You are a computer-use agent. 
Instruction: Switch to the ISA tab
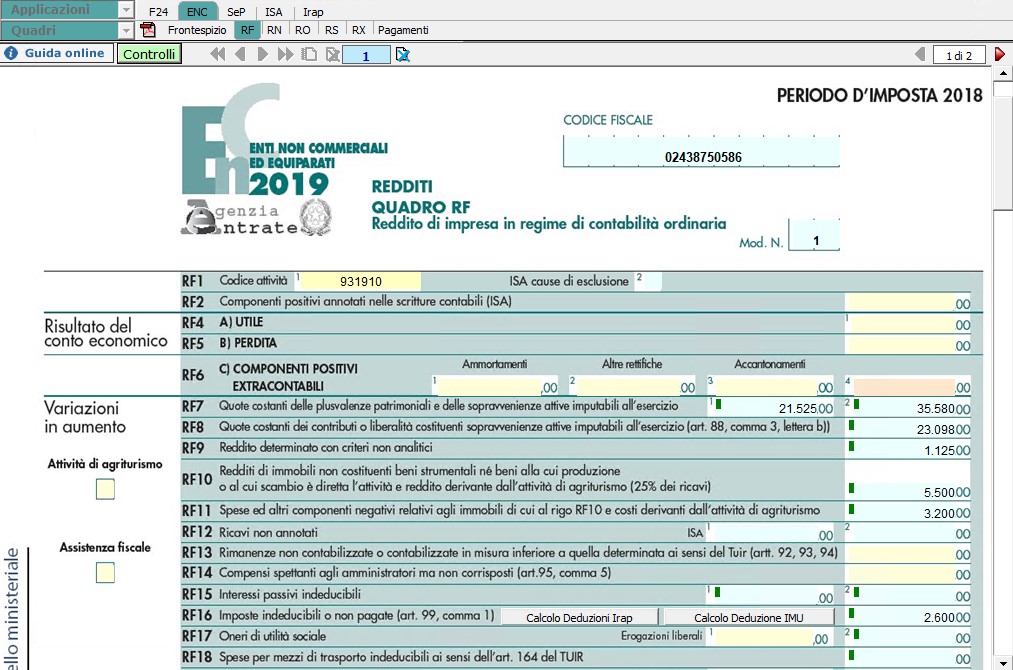click(274, 12)
